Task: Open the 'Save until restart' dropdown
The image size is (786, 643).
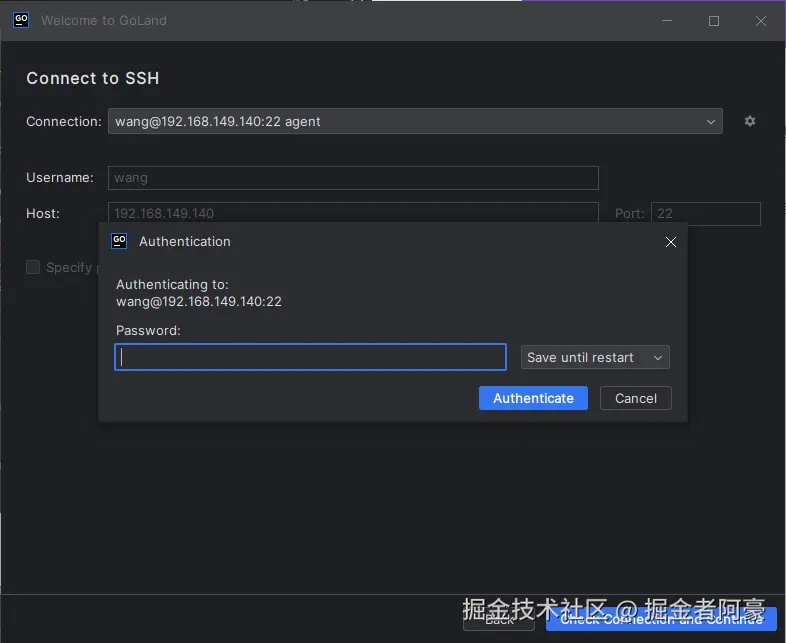Action: [x=595, y=357]
